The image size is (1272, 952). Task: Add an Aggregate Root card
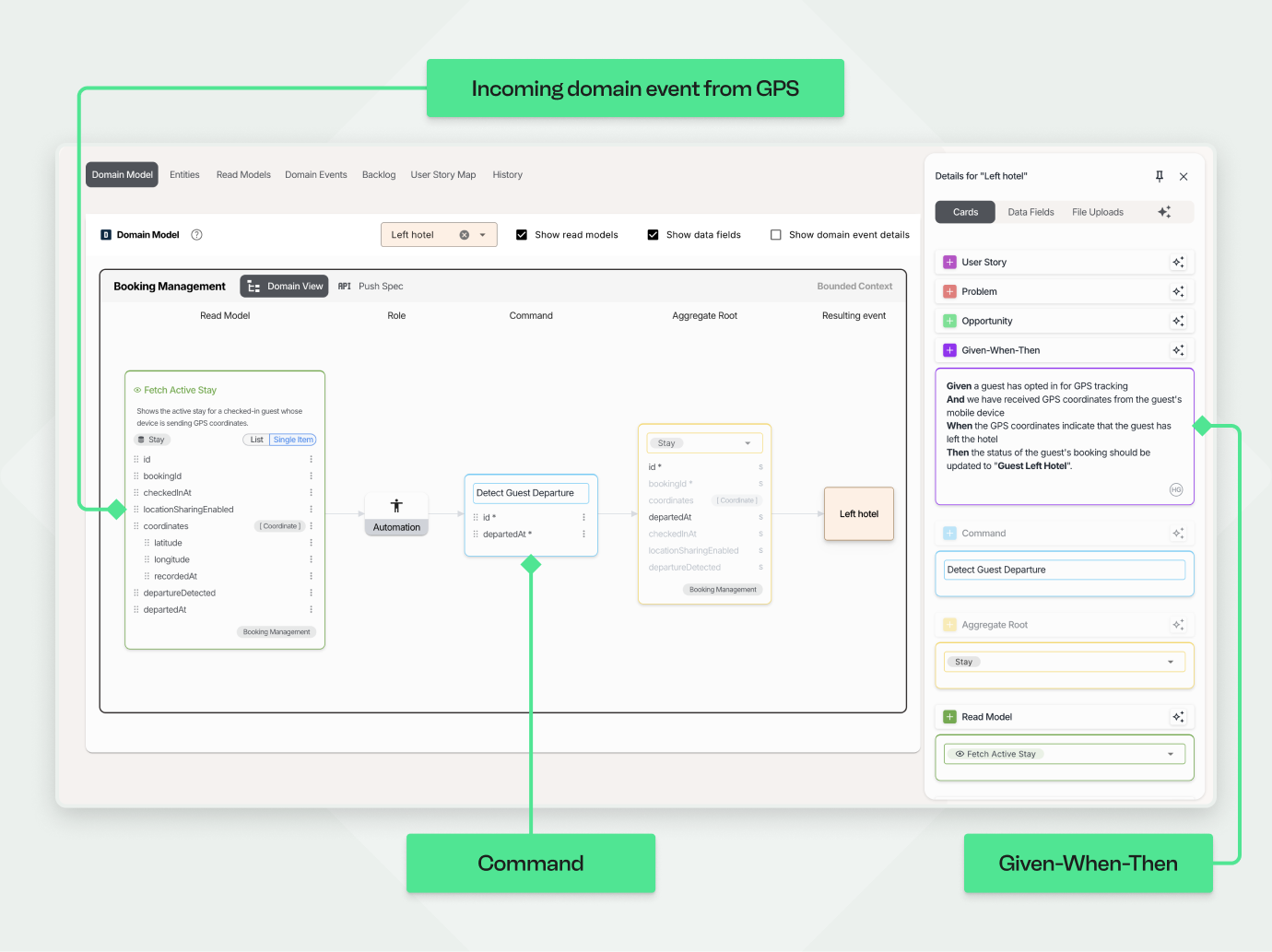click(x=950, y=625)
